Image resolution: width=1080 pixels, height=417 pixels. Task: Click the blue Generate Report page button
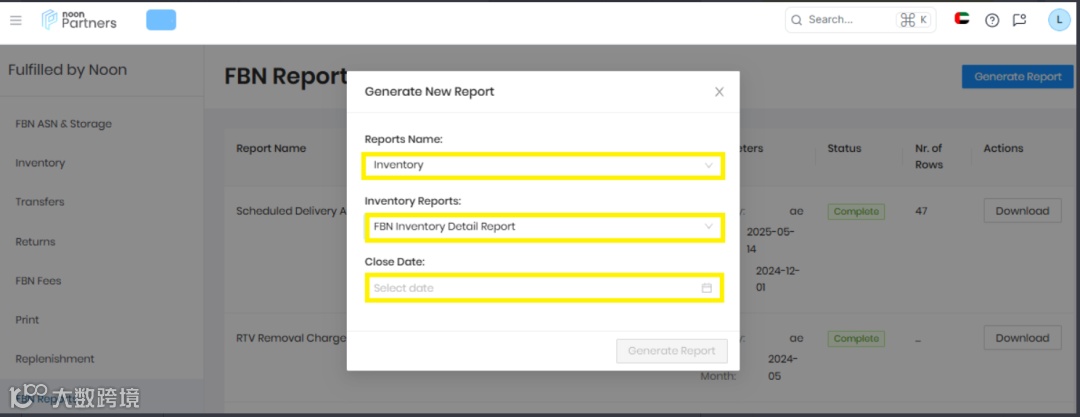click(1017, 77)
